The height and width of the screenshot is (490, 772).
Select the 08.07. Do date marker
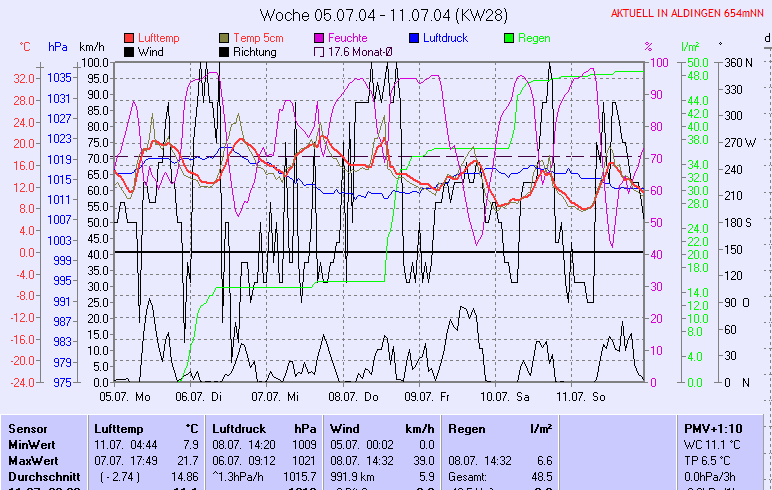click(x=359, y=396)
